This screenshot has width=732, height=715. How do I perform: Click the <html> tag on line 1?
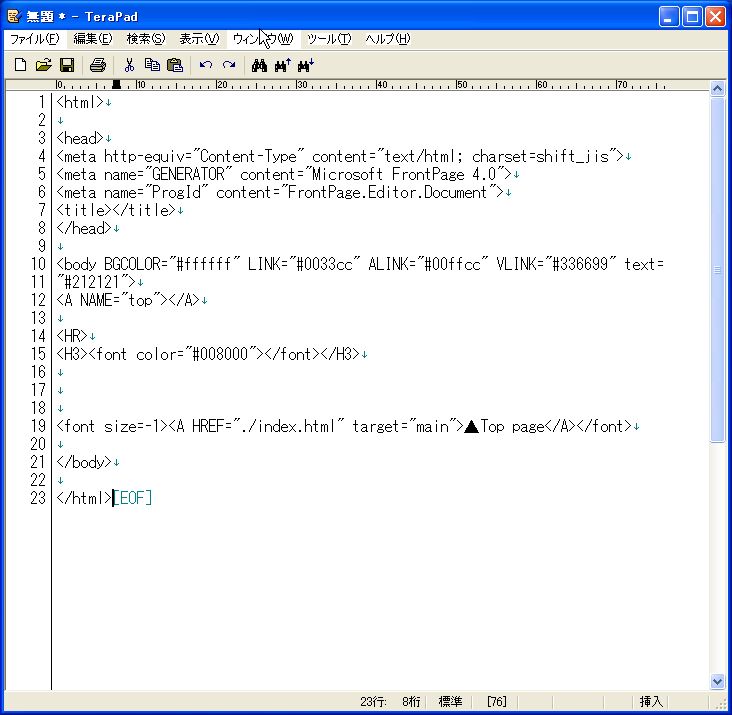(x=80, y=102)
